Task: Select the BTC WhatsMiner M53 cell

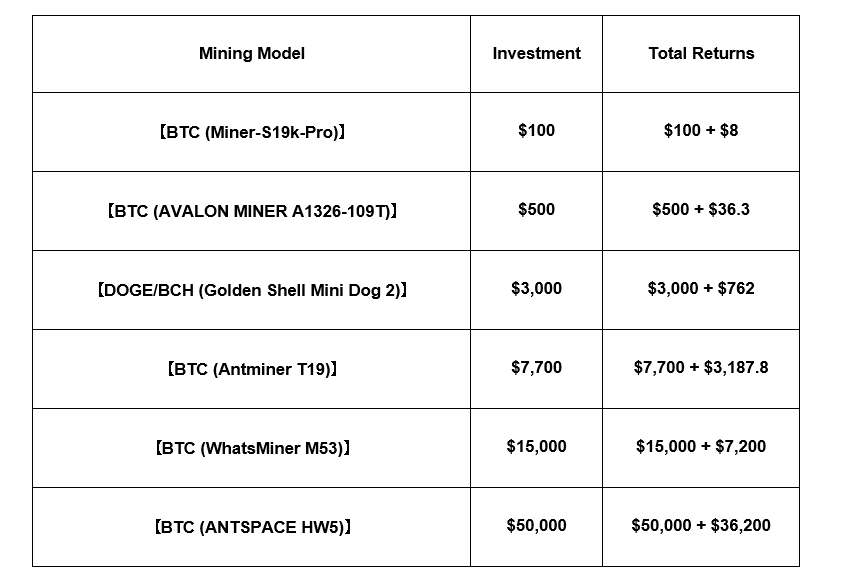Action: click(252, 447)
